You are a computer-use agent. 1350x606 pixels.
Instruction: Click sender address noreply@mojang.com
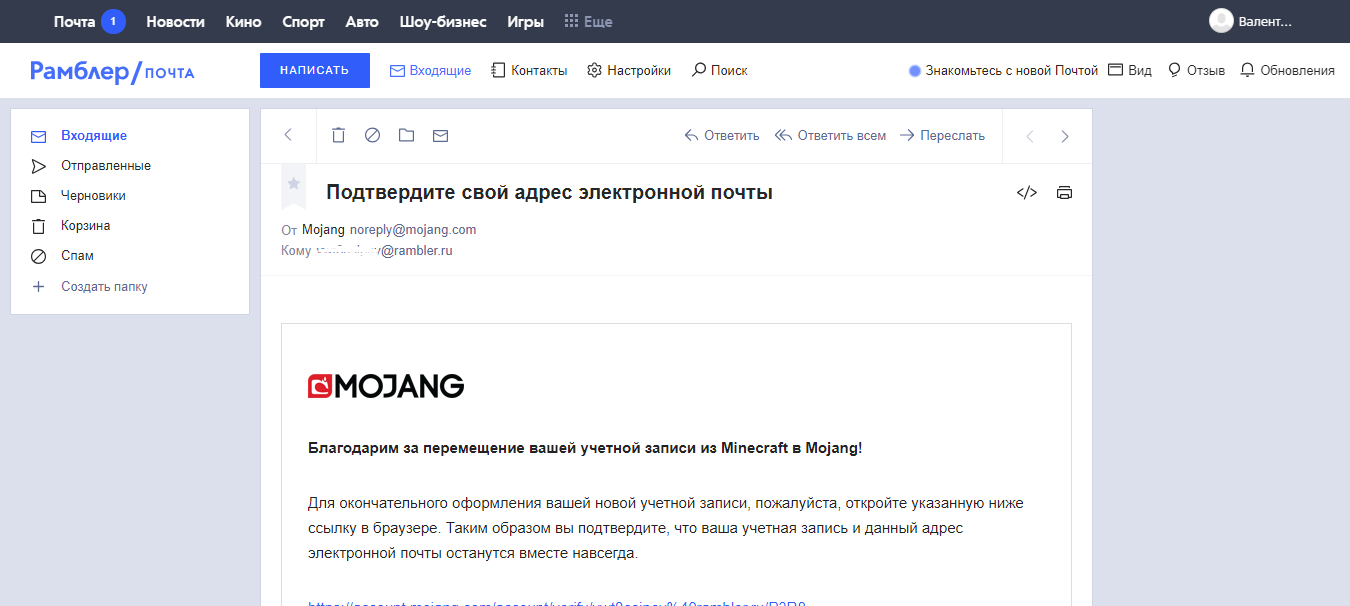click(413, 230)
